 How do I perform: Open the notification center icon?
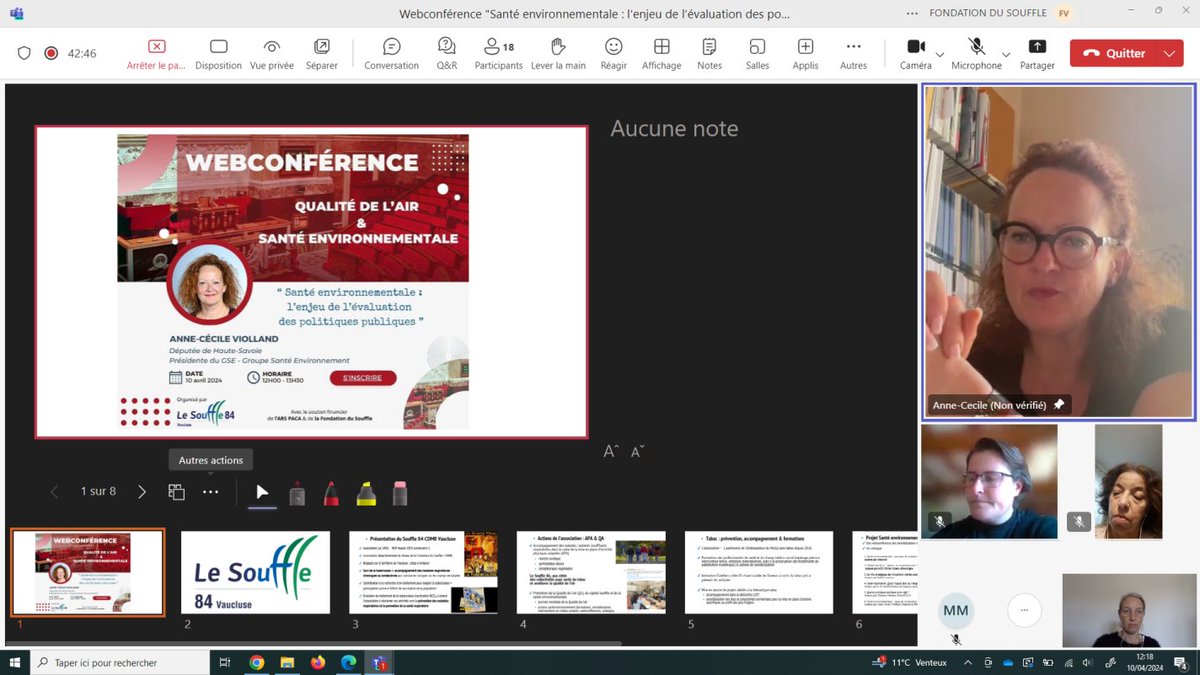pyautogui.click(x=1181, y=662)
